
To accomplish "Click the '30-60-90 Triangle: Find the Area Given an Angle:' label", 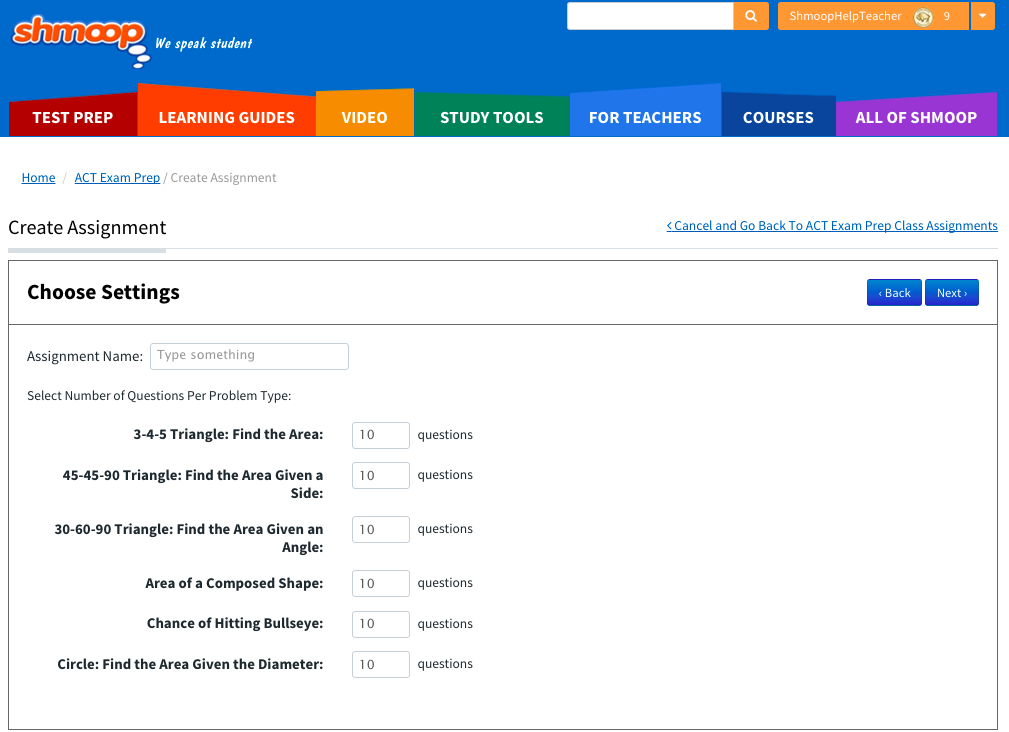I will coord(189,538).
